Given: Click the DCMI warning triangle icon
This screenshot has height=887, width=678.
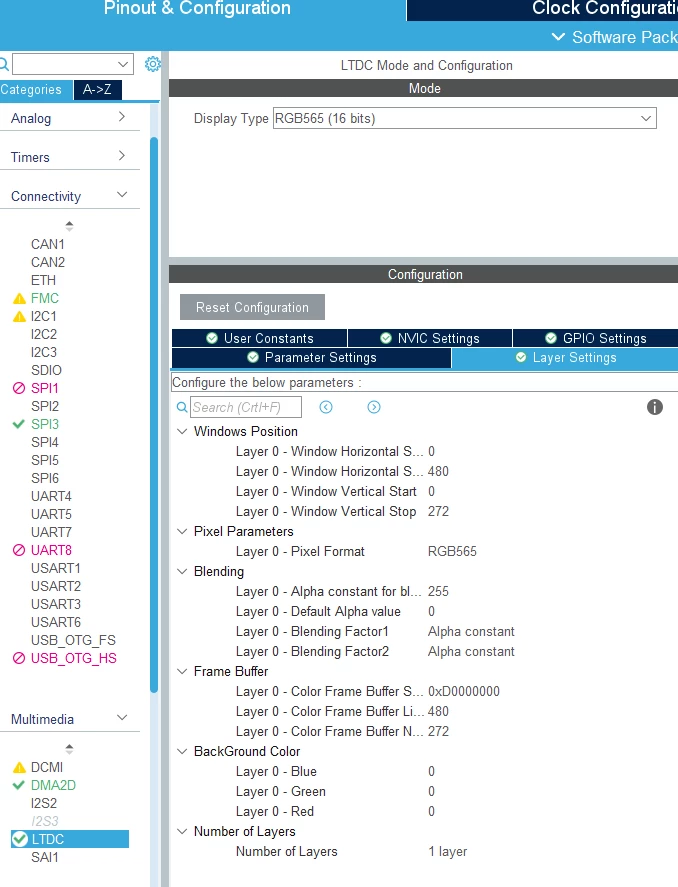Looking at the screenshot, I should click(x=19, y=768).
